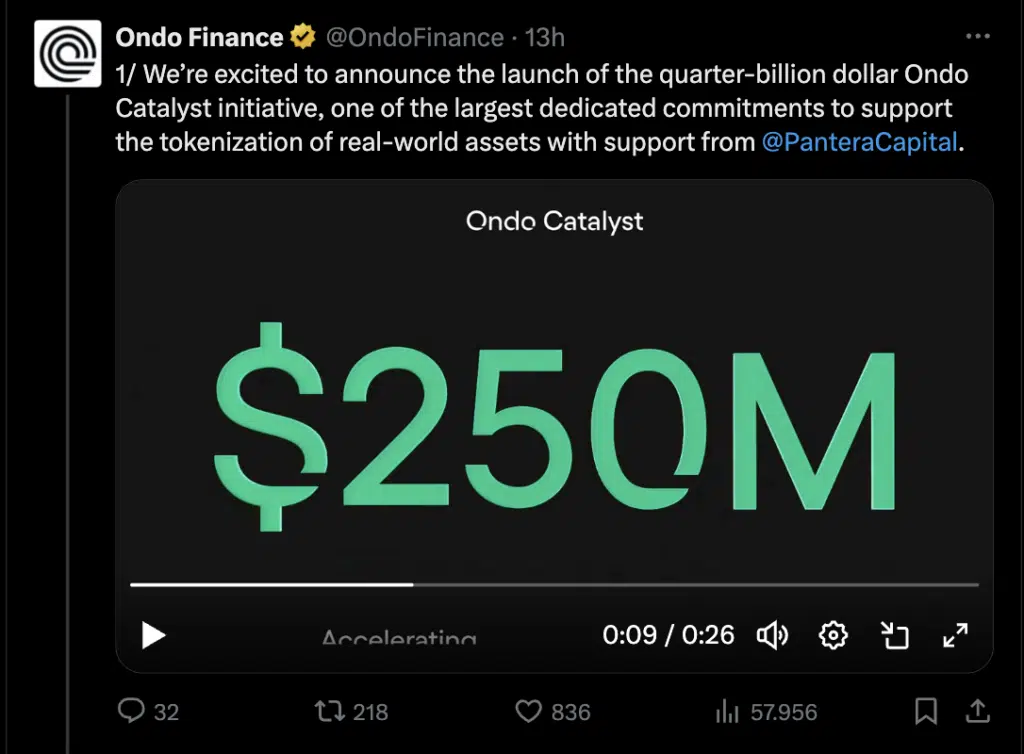Mute the video sound

click(x=772, y=635)
